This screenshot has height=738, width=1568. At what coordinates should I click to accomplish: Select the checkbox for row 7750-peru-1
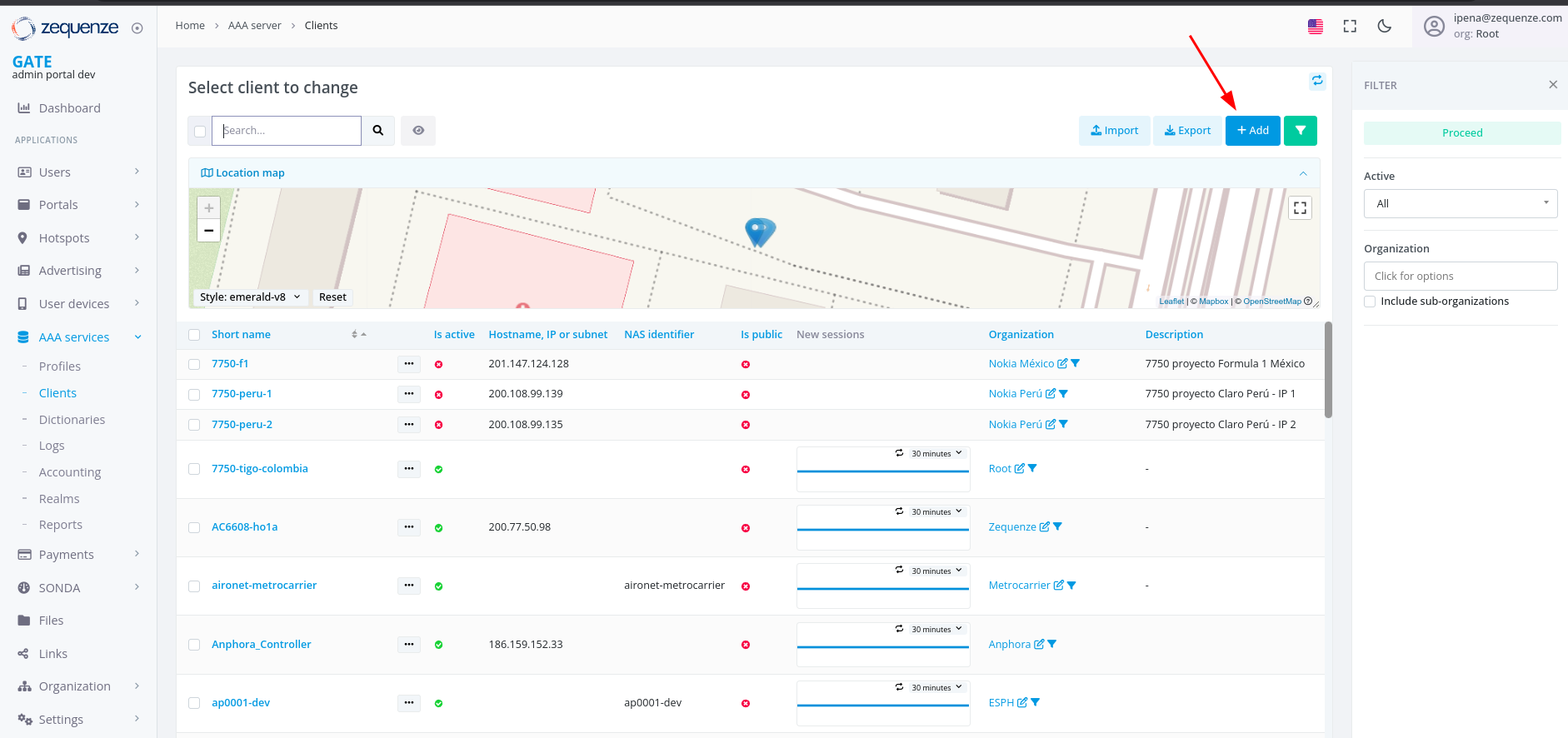194,395
